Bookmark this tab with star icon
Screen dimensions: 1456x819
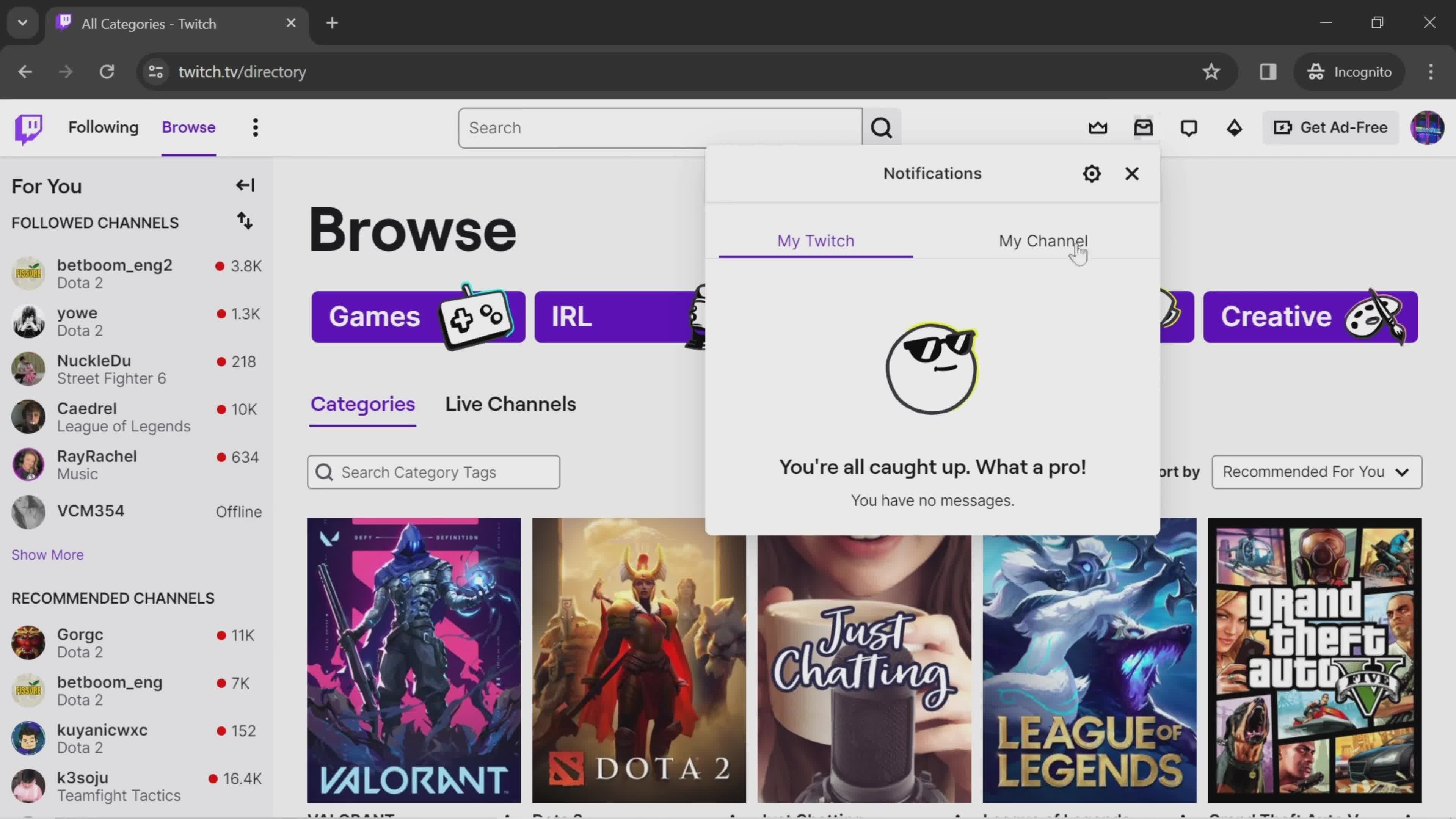point(1211,72)
